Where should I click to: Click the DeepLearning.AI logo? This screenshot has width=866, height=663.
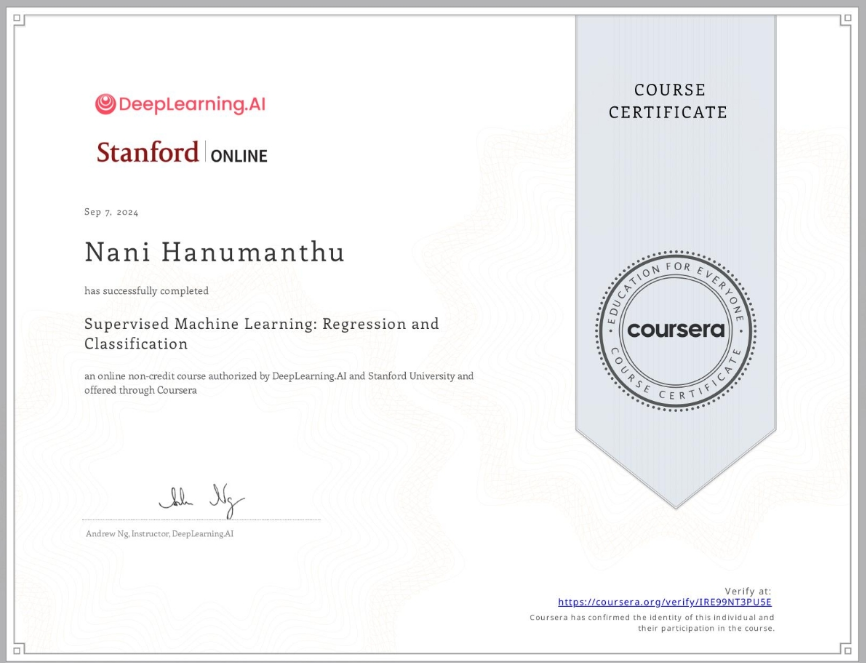point(180,102)
